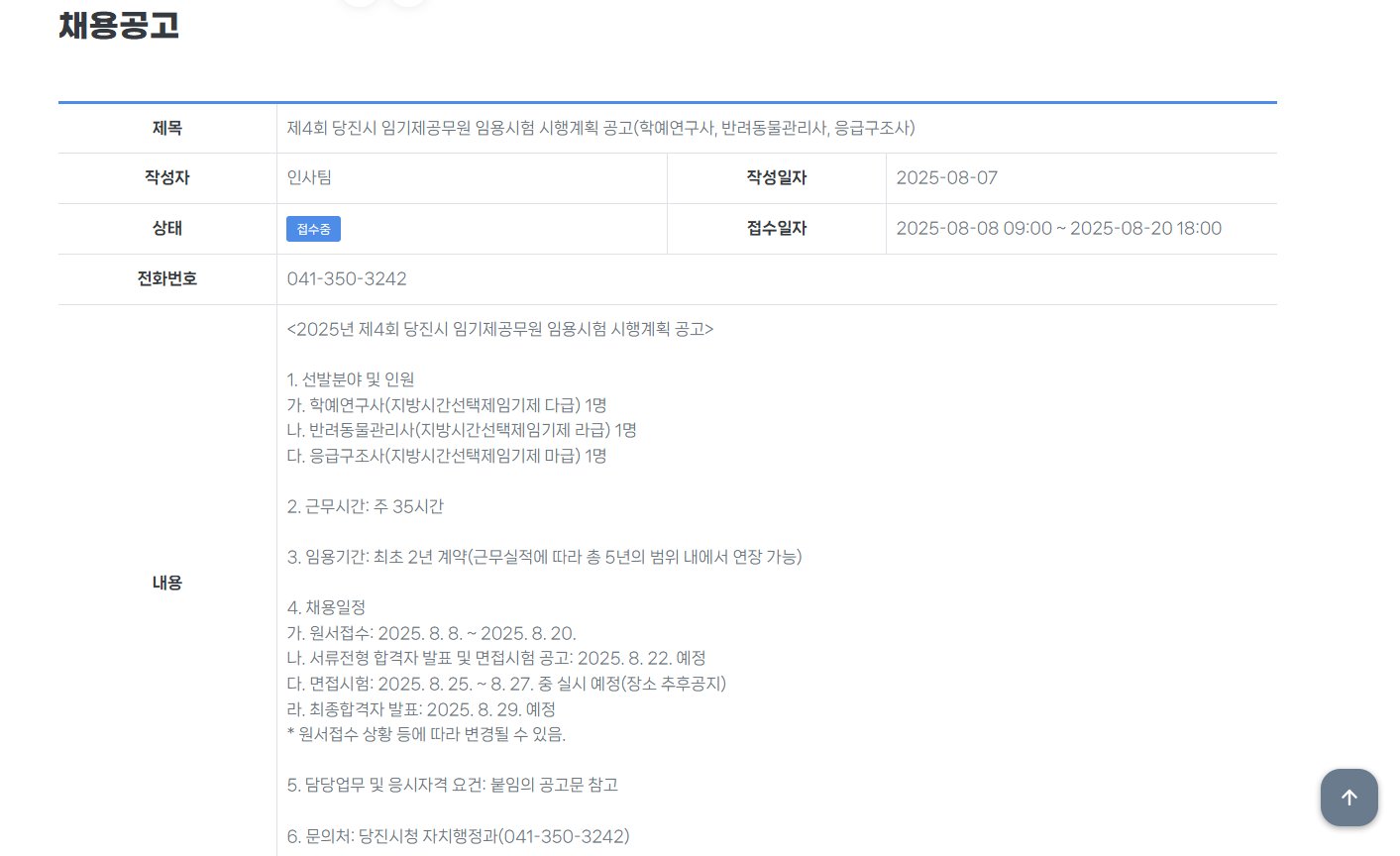Click the line 3. 임용기간: 최초 2년 계약
1400x856 pixels.
[x=545, y=557]
